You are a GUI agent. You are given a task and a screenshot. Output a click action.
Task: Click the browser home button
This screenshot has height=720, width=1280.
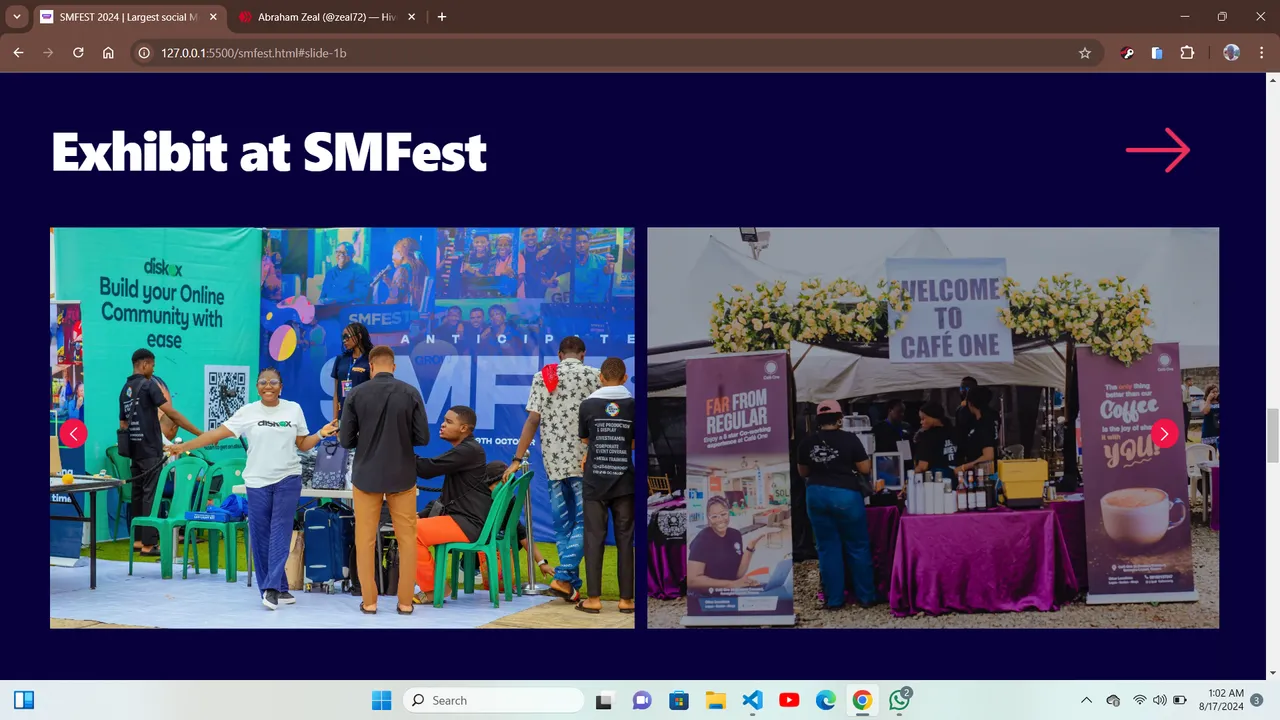click(x=108, y=53)
